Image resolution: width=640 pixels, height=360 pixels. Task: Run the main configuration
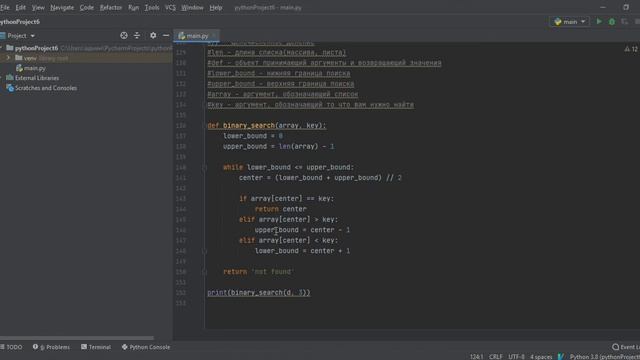[599, 22]
